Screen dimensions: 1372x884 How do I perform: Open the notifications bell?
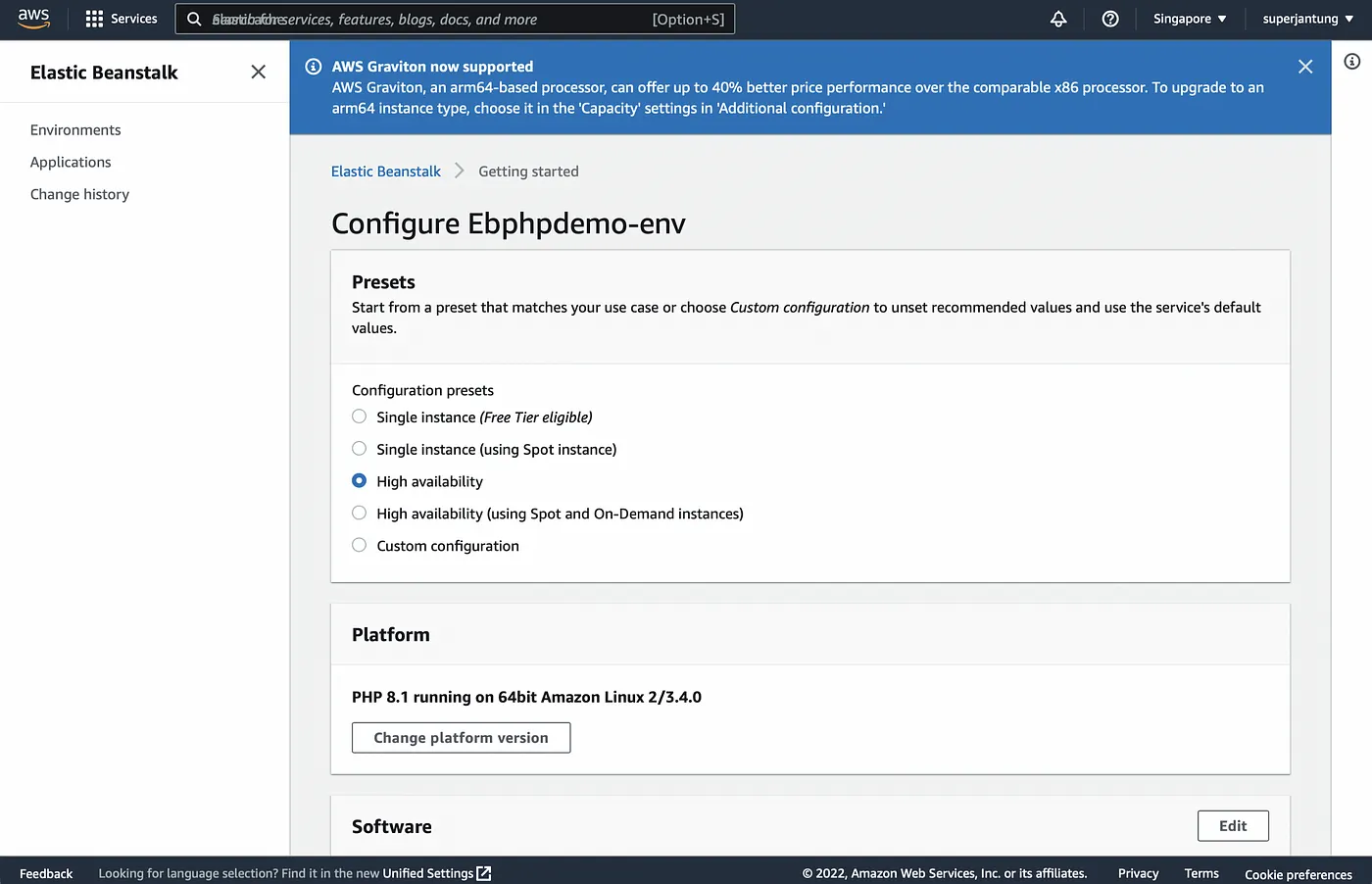pyautogui.click(x=1058, y=19)
